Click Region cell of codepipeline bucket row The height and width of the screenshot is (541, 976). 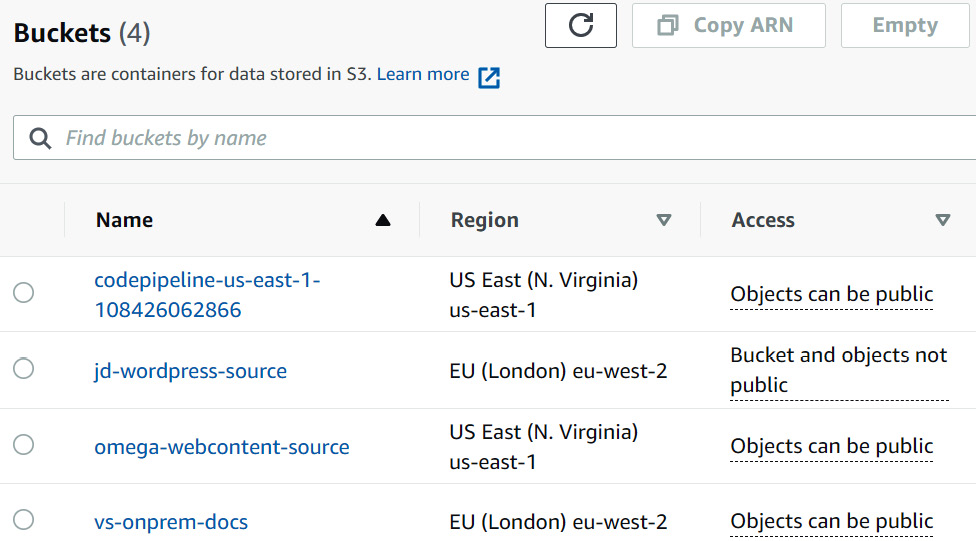coord(544,295)
